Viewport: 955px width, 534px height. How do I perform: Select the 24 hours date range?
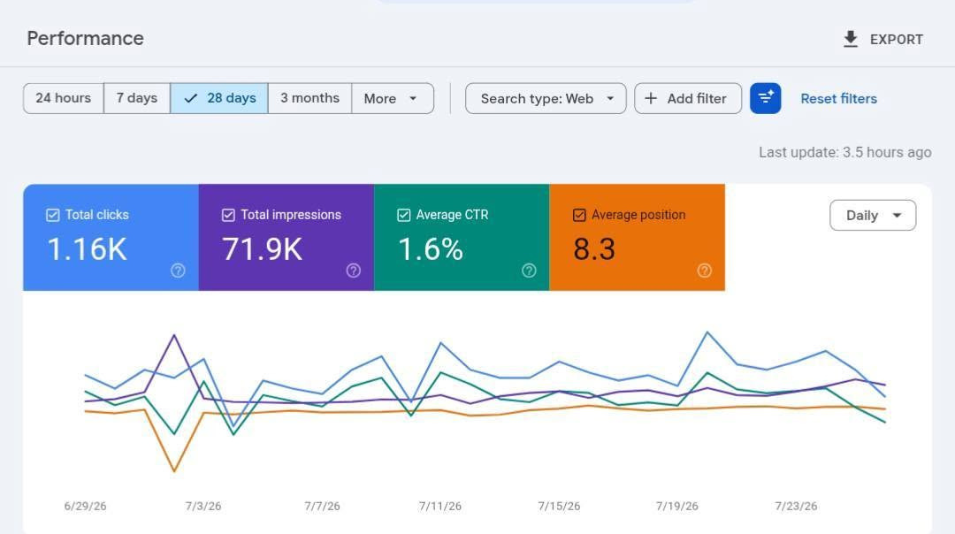pyautogui.click(x=63, y=98)
